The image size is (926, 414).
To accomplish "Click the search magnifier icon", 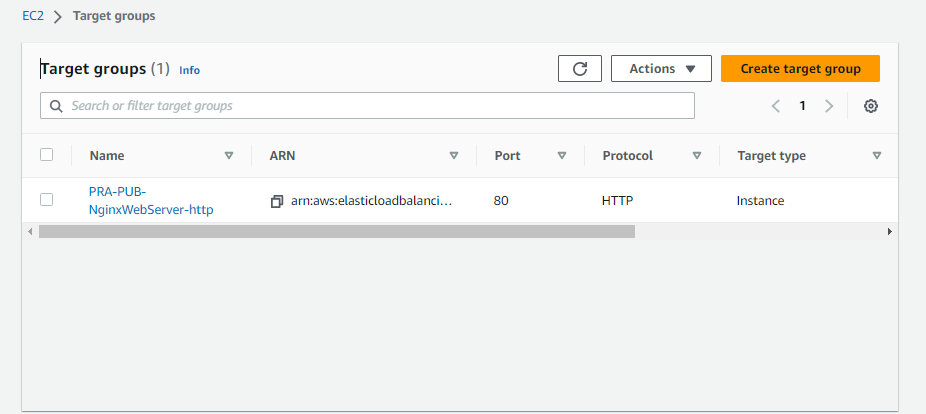I will click(56, 106).
